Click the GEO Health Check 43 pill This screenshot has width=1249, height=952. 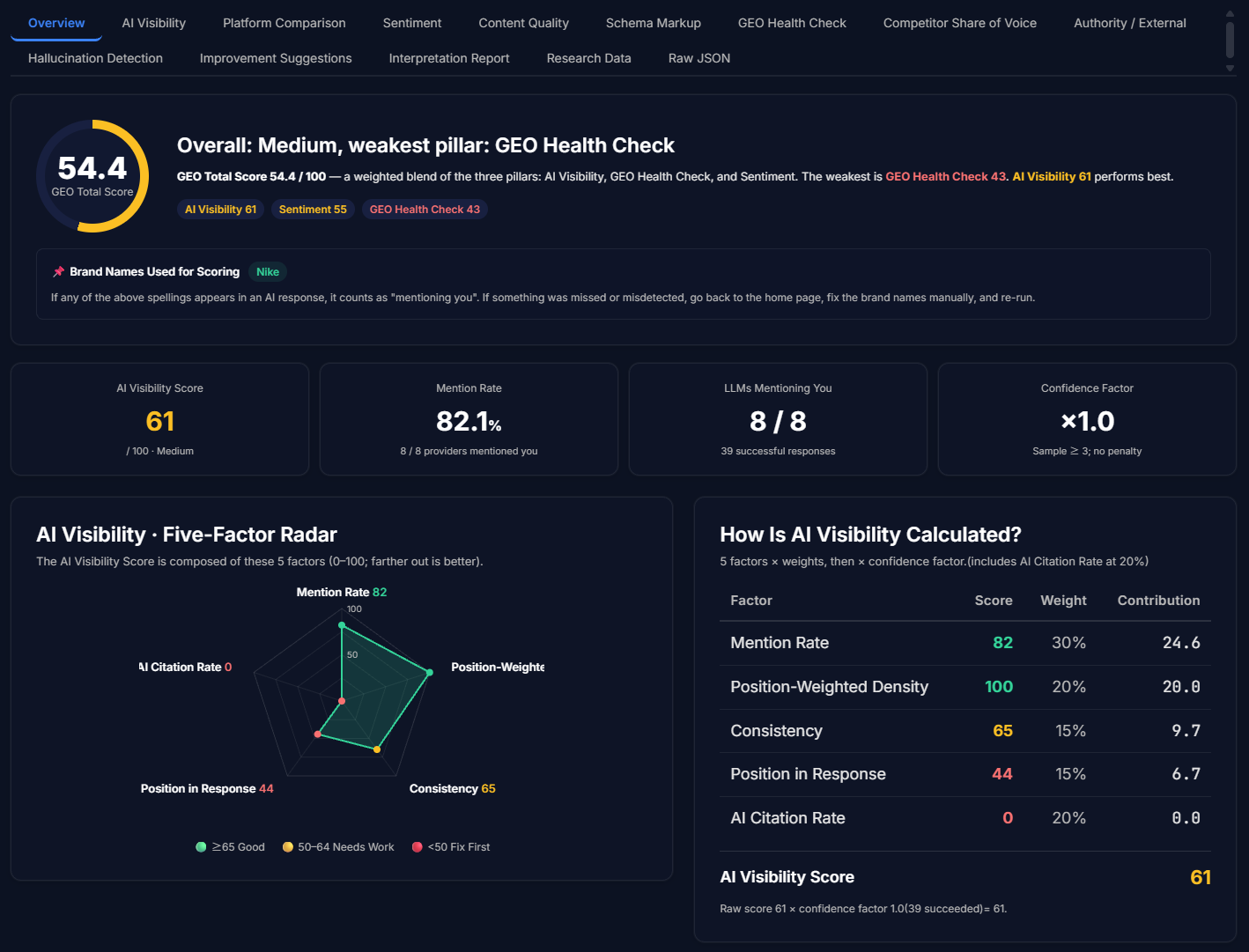tap(425, 210)
